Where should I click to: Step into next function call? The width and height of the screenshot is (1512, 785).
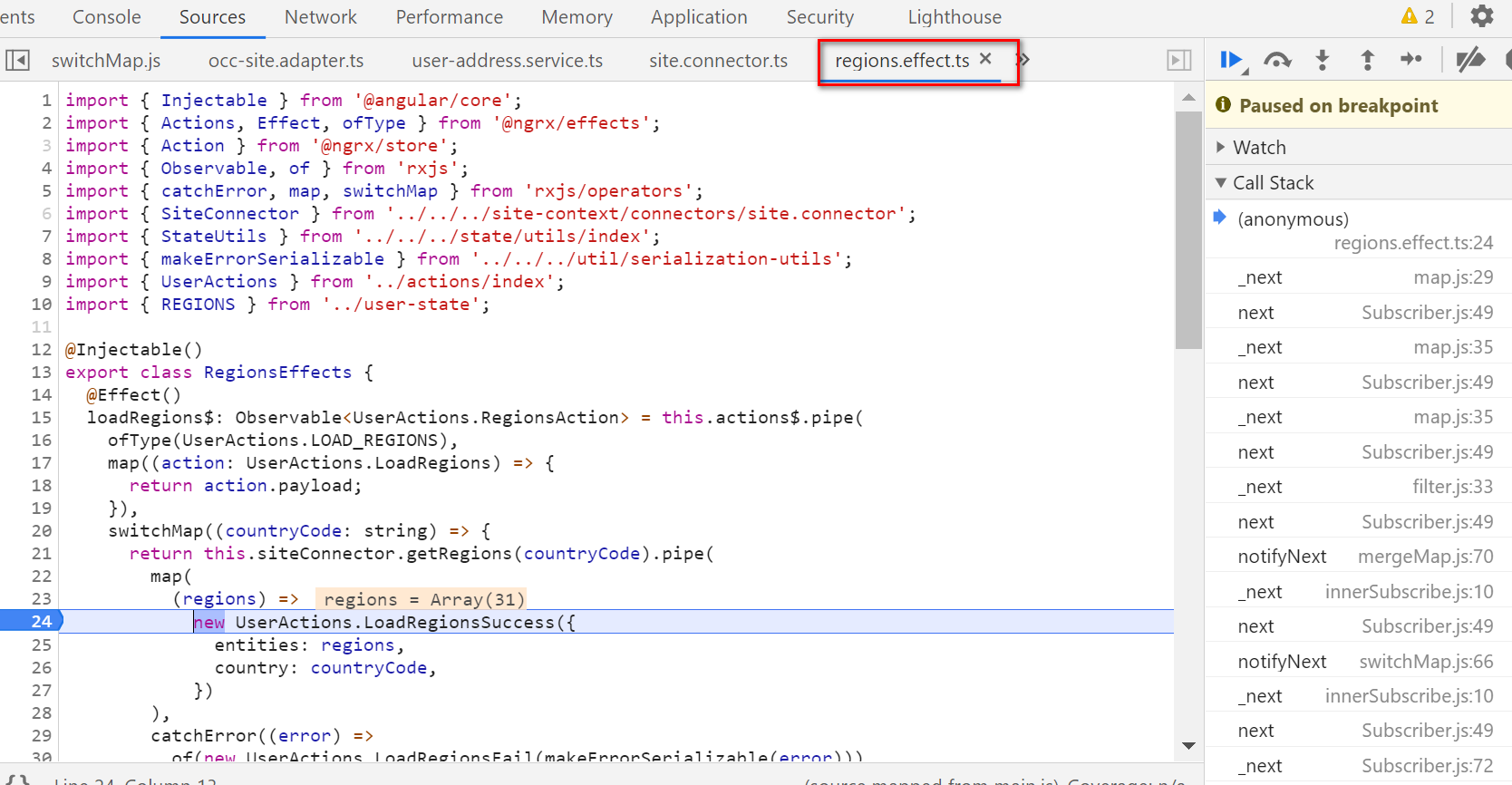pyautogui.click(x=1323, y=60)
